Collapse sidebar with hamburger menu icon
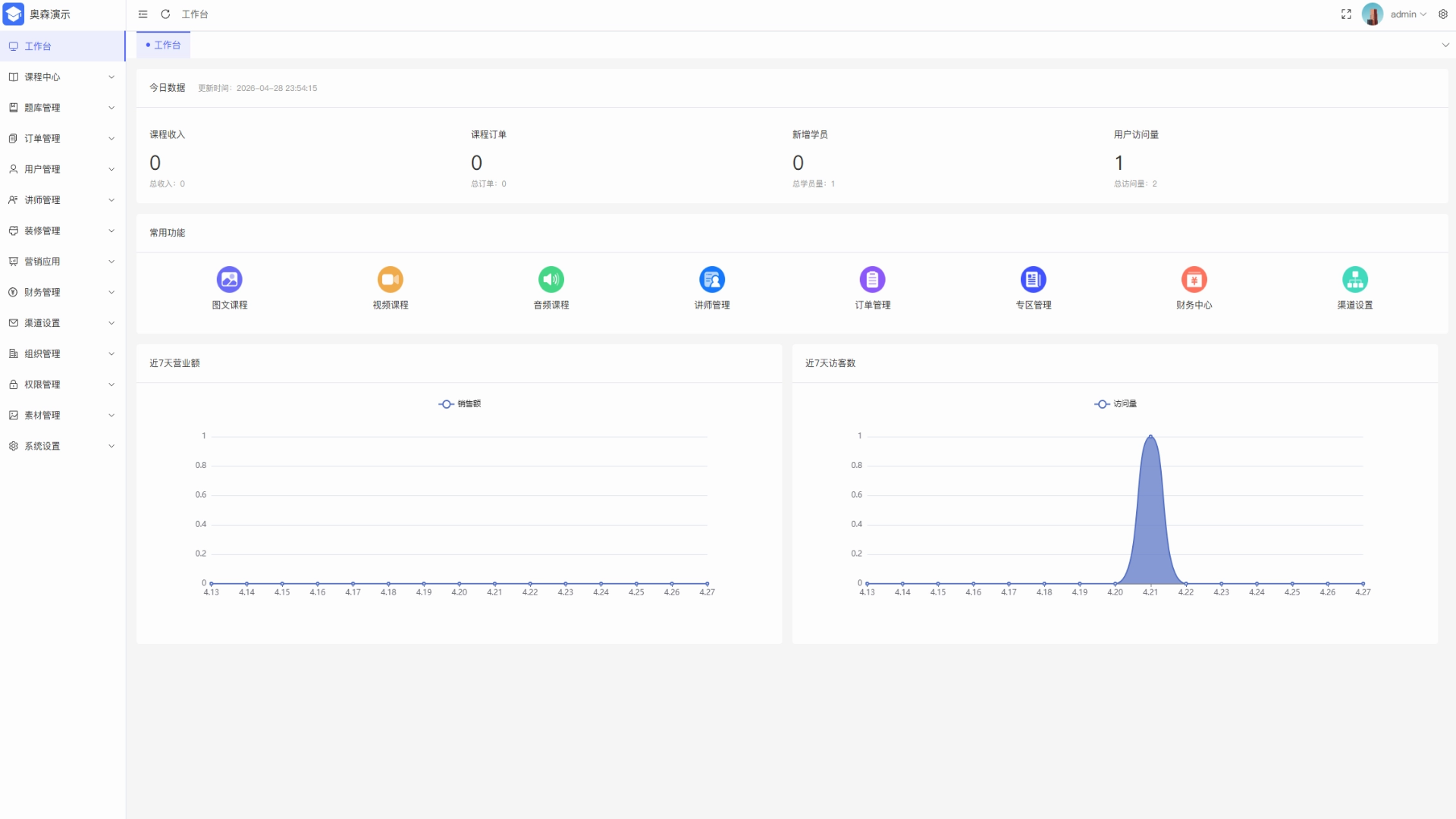The width and height of the screenshot is (1456, 819). (143, 14)
